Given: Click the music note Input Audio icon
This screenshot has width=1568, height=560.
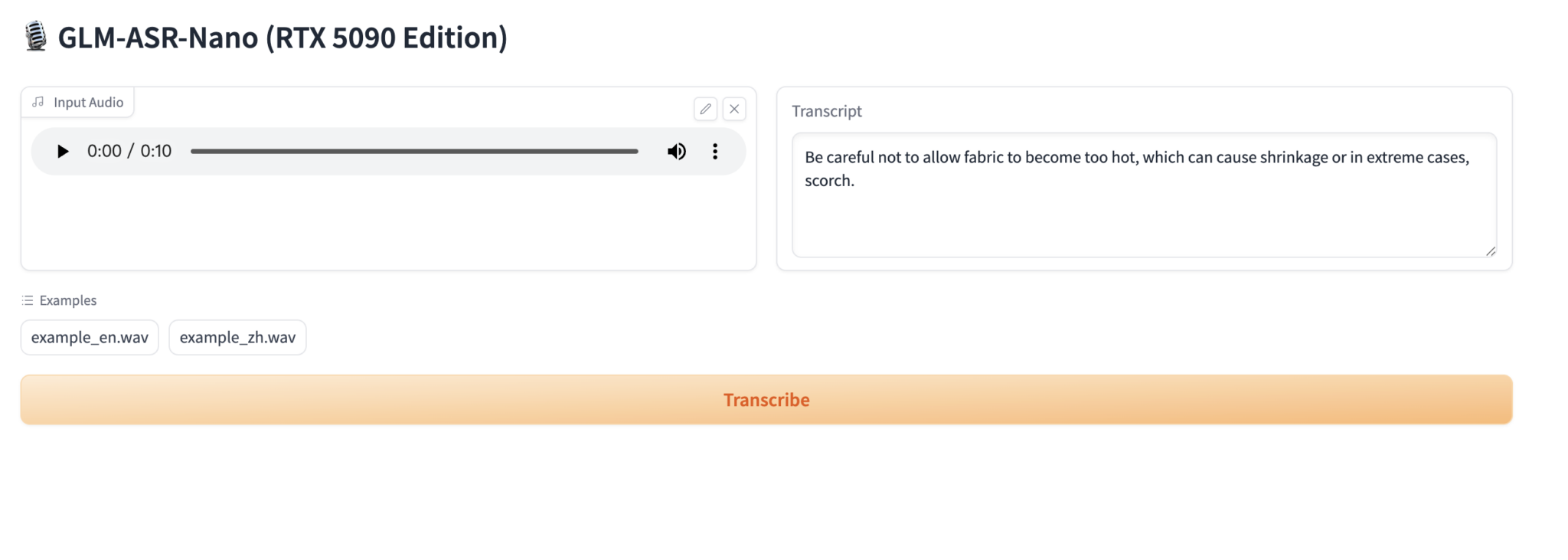Looking at the screenshot, I should (x=38, y=102).
